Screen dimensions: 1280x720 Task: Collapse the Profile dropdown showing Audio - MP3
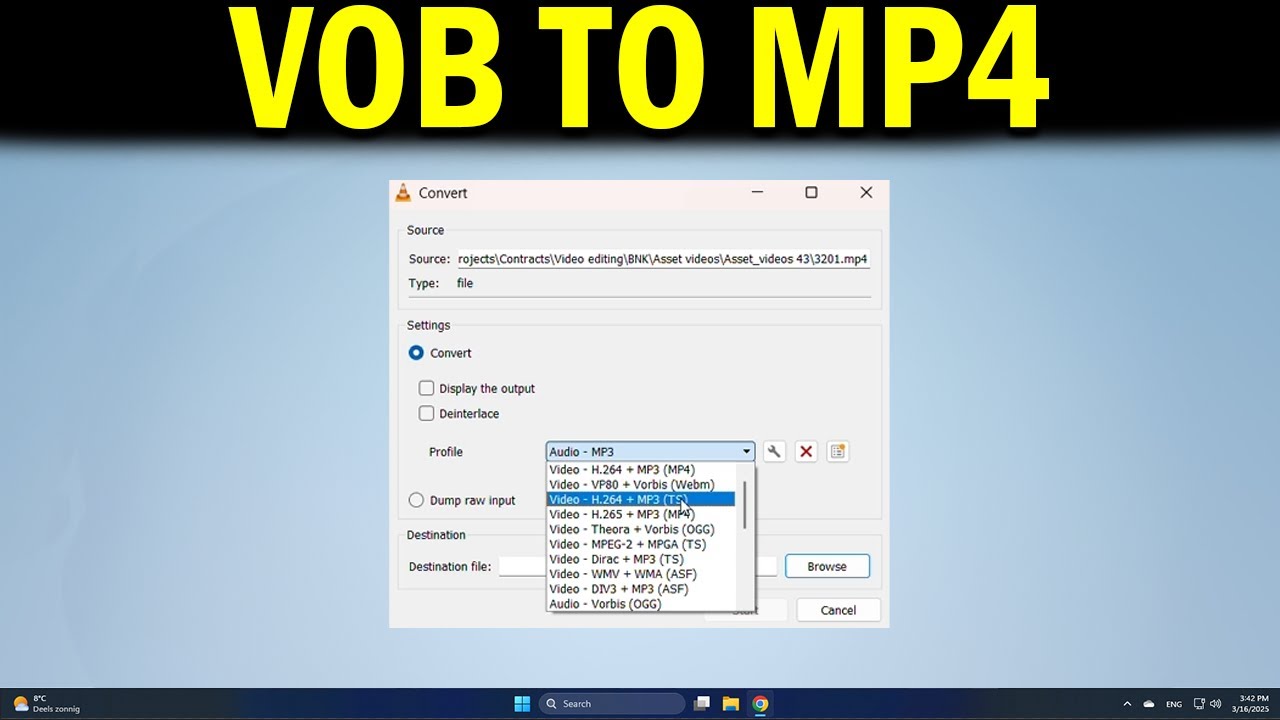650,452
